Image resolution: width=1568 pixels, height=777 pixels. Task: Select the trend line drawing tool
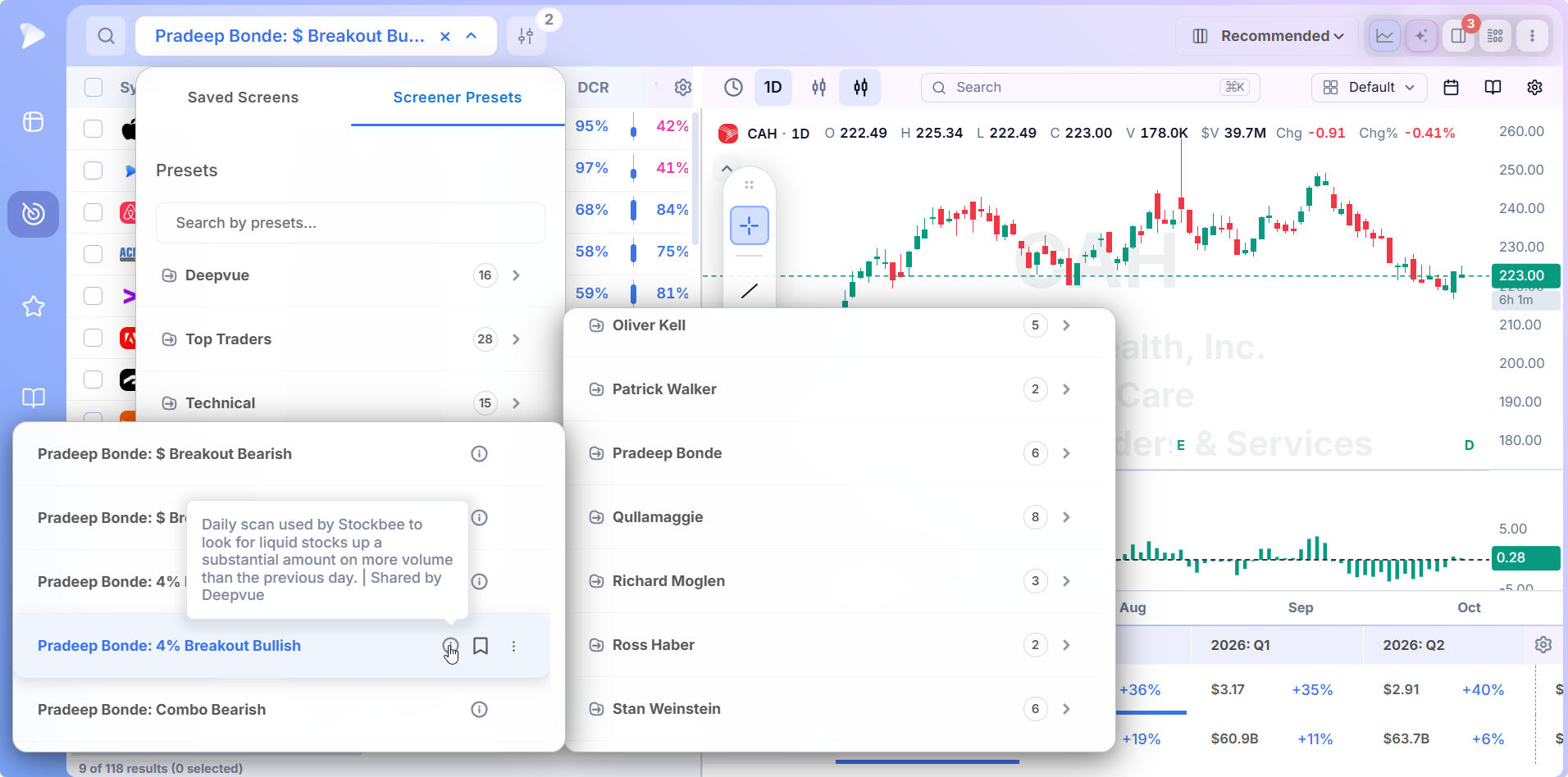tap(750, 291)
